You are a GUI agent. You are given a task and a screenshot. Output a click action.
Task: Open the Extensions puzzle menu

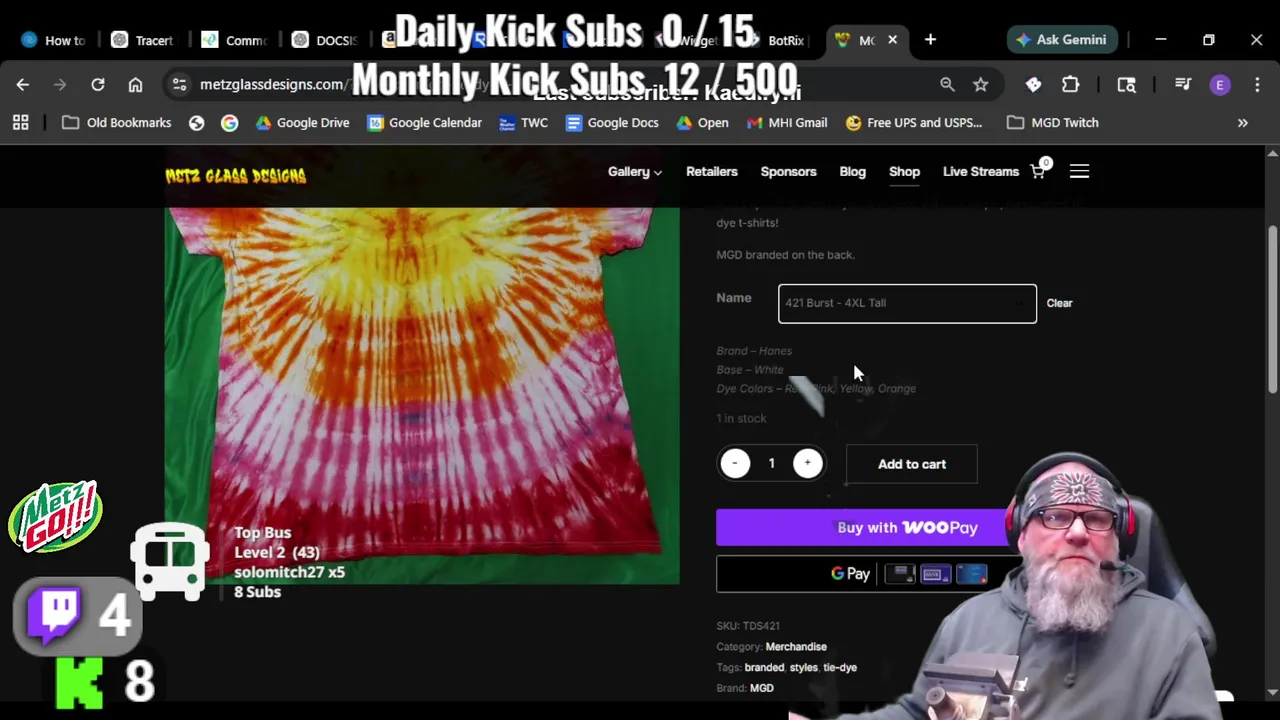pyautogui.click(x=1070, y=85)
